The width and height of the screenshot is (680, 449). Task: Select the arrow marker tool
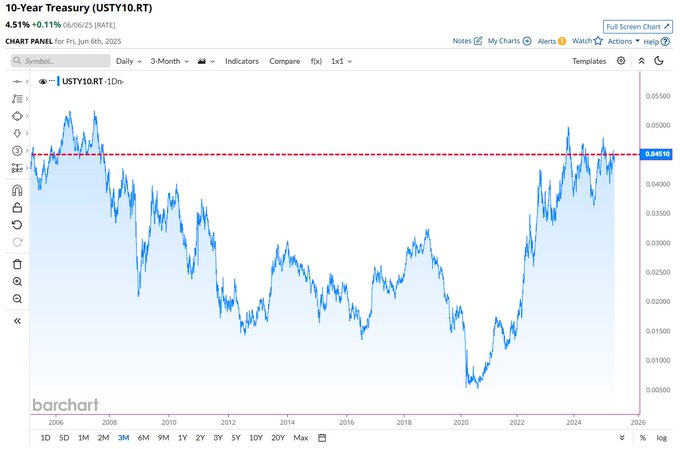17,133
